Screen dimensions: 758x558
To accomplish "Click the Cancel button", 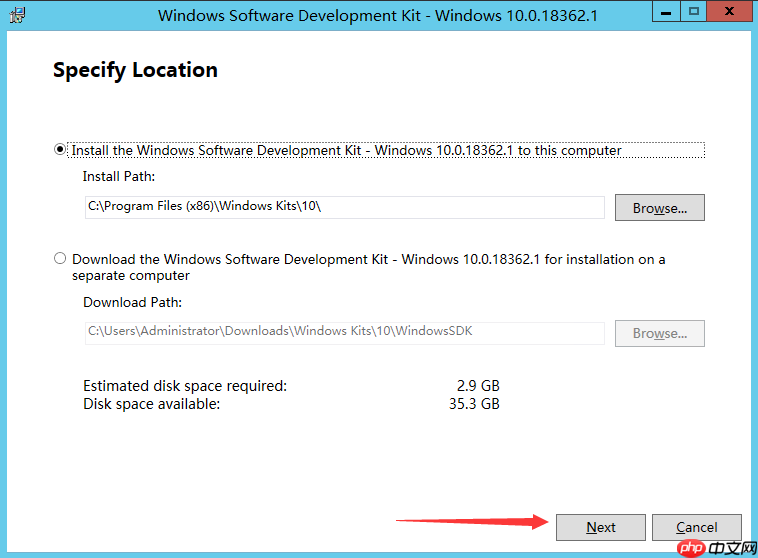I will (697, 527).
